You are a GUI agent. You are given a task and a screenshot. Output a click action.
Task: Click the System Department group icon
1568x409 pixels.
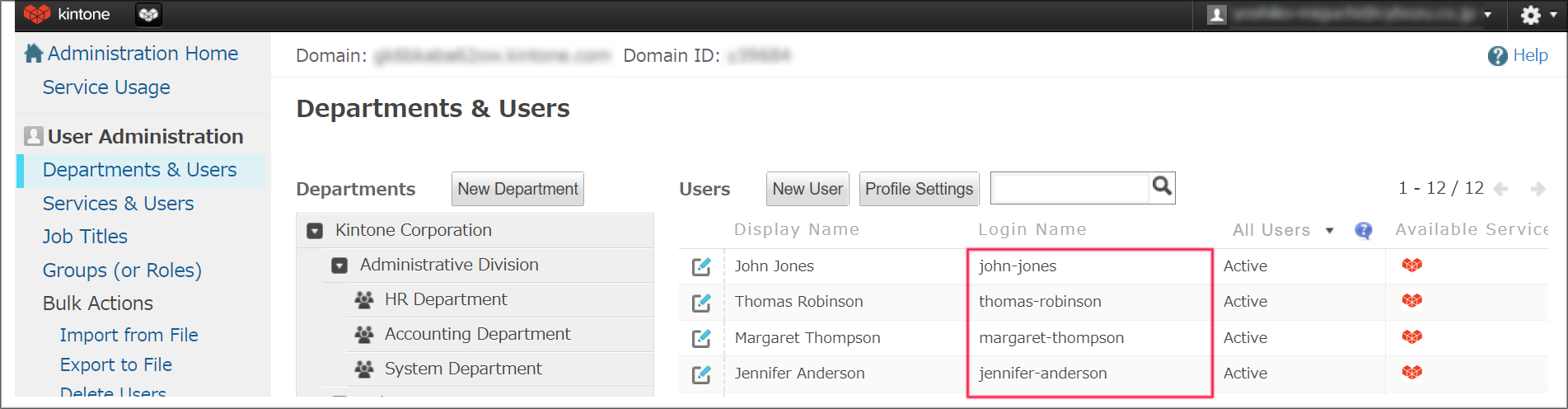click(364, 369)
